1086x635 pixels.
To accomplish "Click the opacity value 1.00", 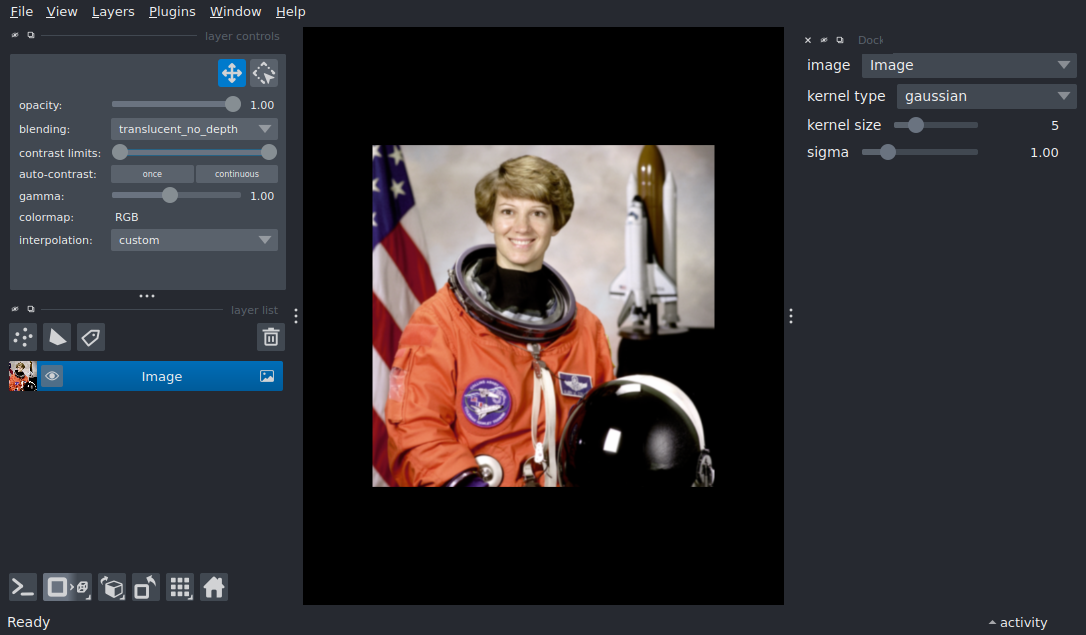I will click(x=262, y=105).
